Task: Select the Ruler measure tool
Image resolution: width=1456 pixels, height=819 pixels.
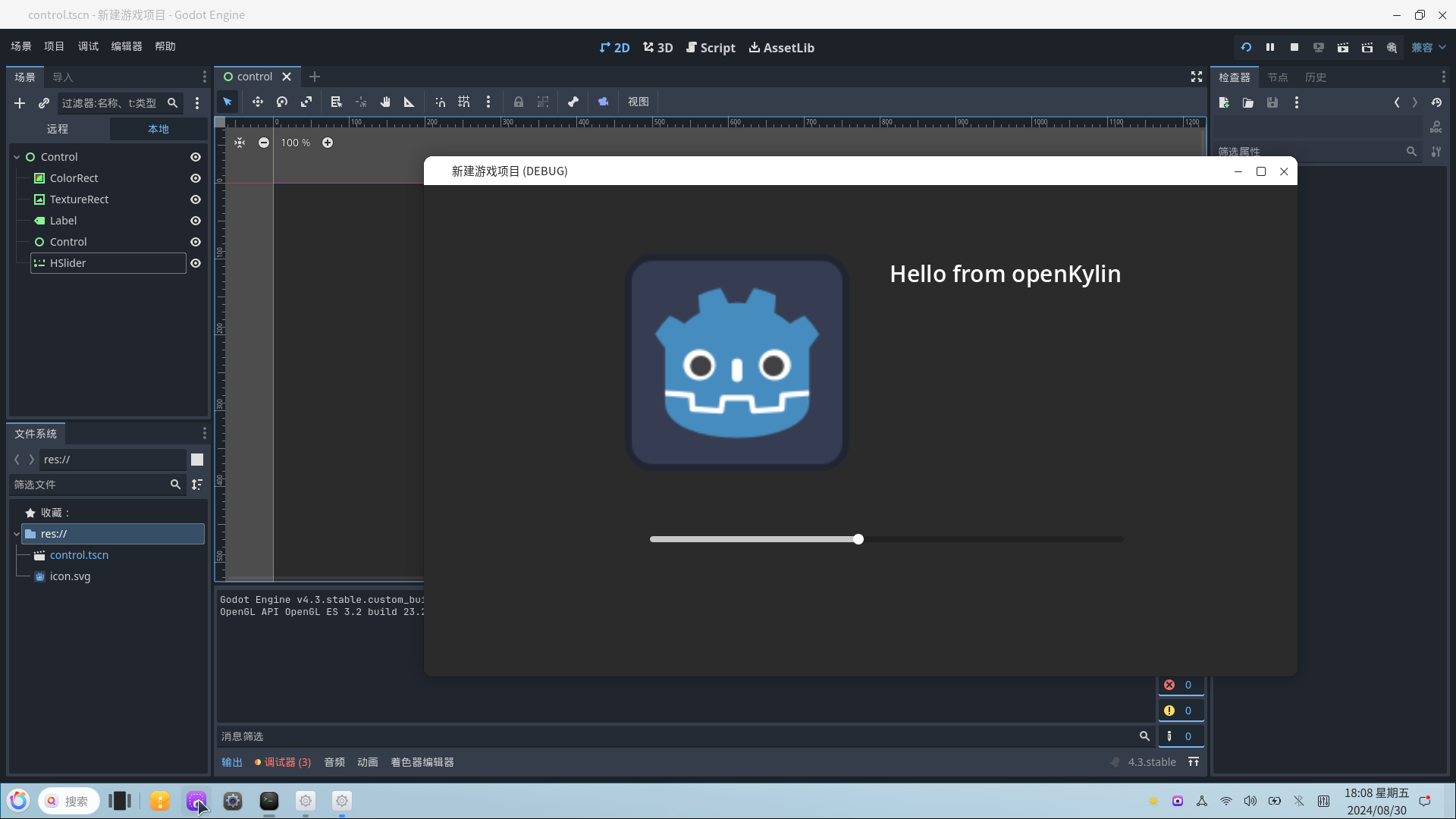Action: pos(409,102)
